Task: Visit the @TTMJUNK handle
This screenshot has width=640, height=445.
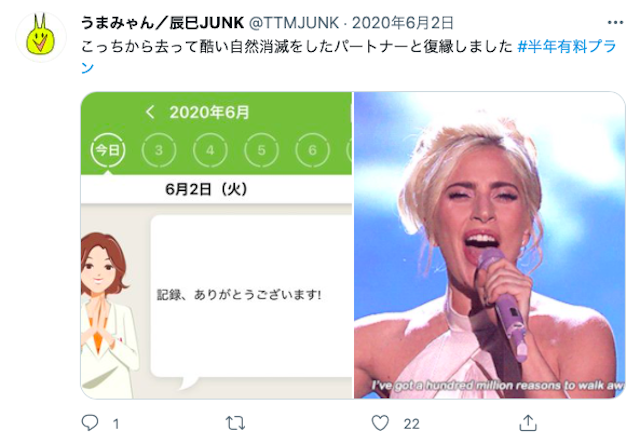Action: tap(294, 23)
